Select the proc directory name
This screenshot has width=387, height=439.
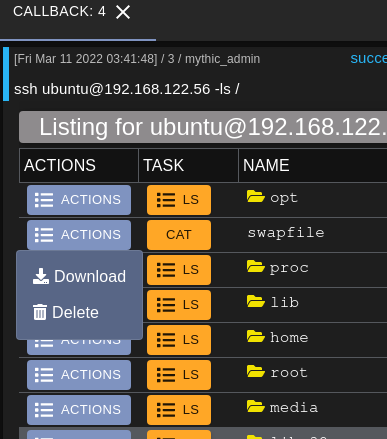click(x=289, y=268)
